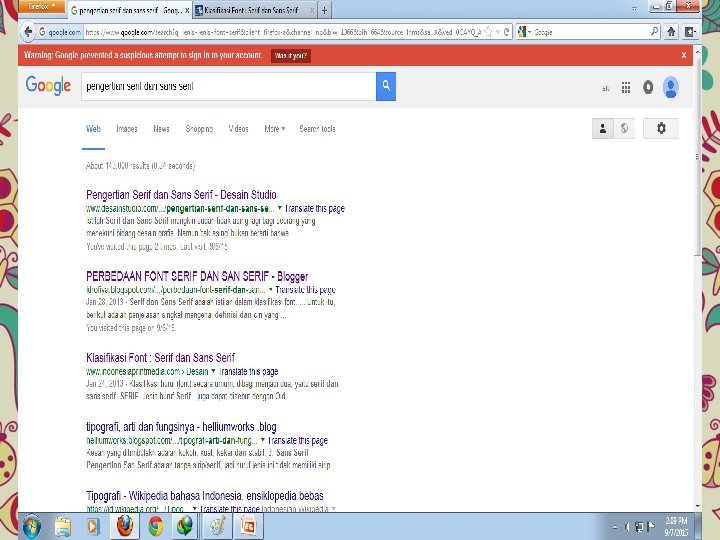Select the News search tab
The height and width of the screenshot is (540, 720).
[161, 129]
